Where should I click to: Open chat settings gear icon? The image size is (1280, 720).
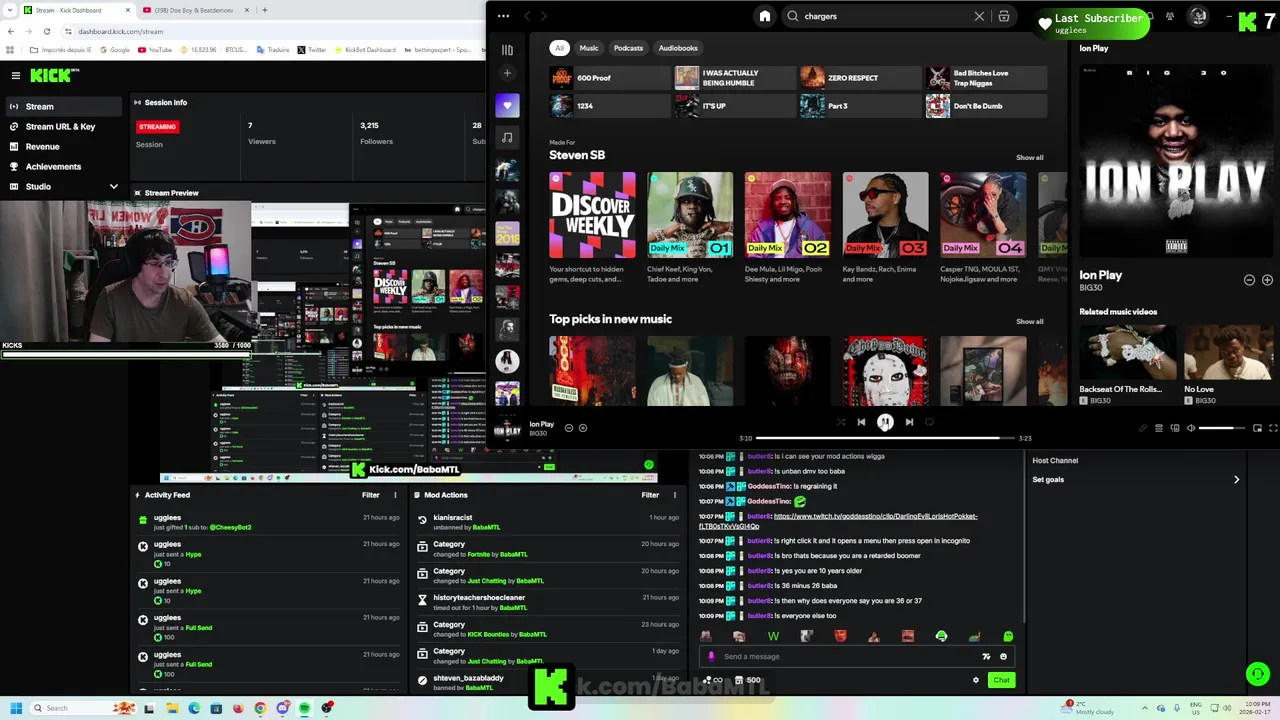coord(976,680)
